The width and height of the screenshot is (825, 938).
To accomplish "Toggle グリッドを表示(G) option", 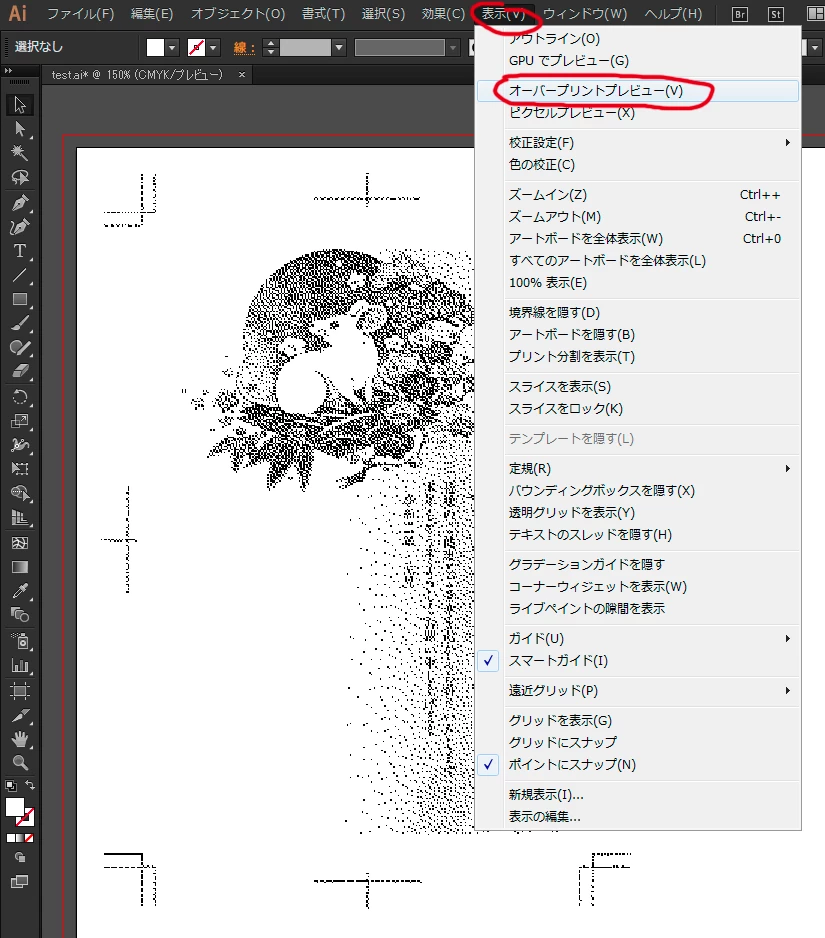I will pyautogui.click(x=638, y=720).
